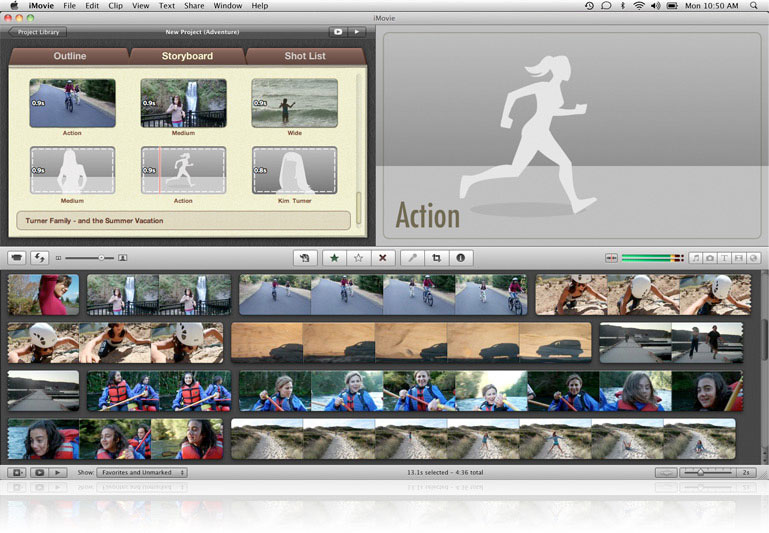The height and width of the screenshot is (533, 769).
Task: Switch to the Shot List tab
Action: pos(305,56)
